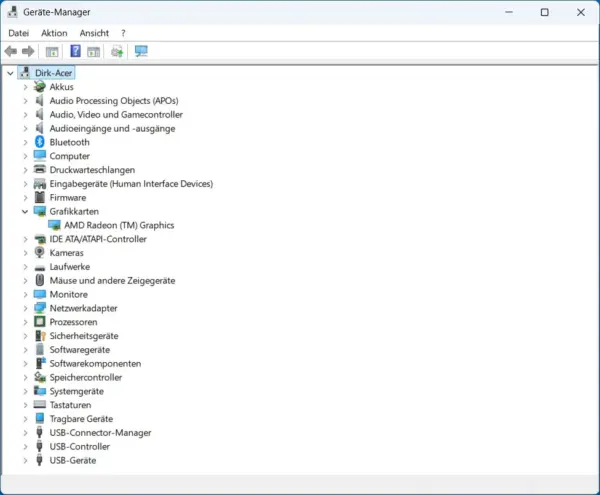Click the Laufwerke drive icon

pos(39,267)
